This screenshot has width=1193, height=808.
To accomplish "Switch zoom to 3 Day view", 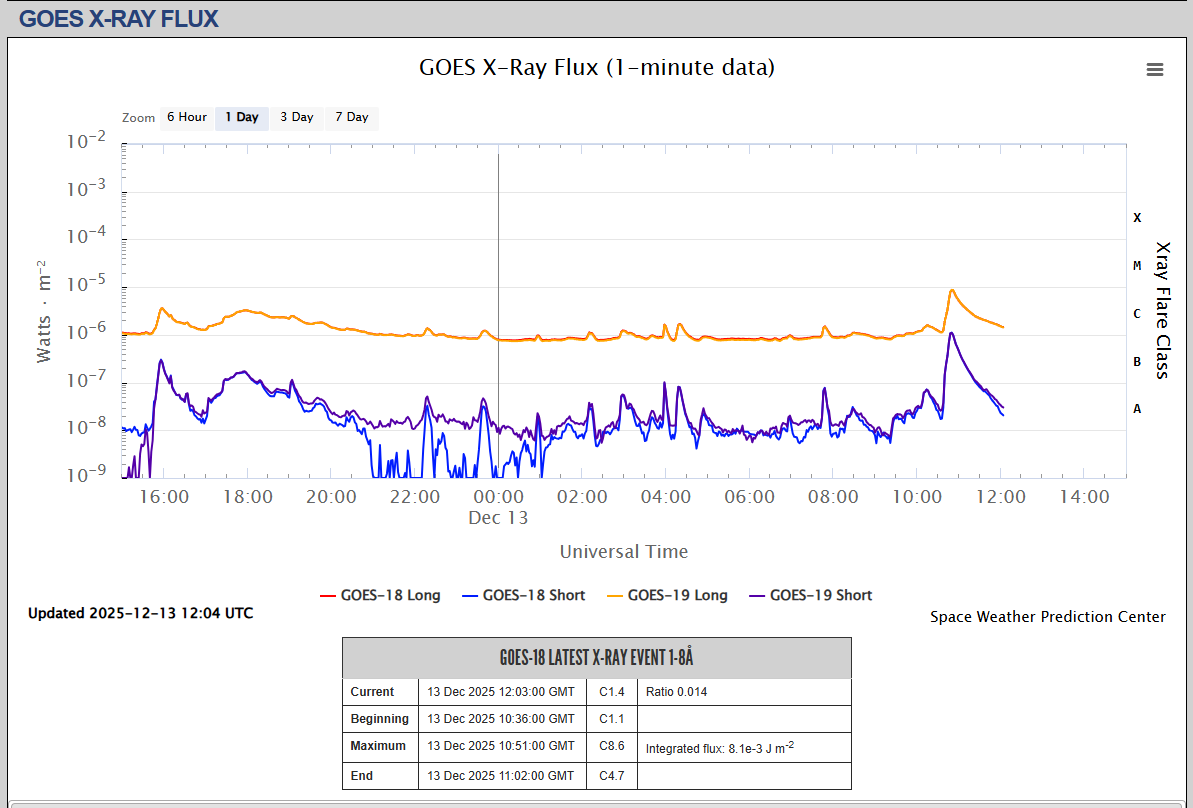I will [296, 118].
